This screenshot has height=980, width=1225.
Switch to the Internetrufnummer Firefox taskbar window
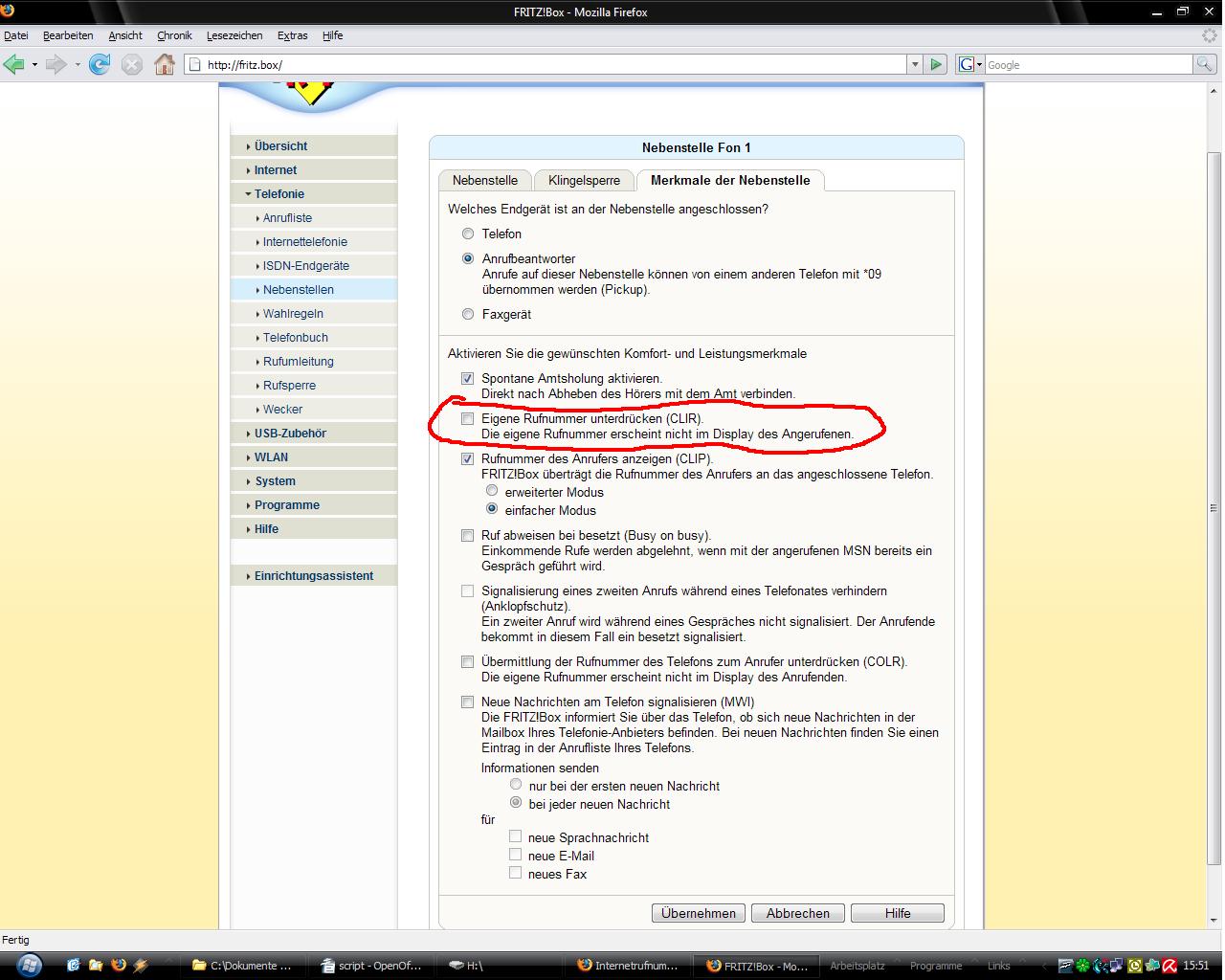[x=629, y=966]
